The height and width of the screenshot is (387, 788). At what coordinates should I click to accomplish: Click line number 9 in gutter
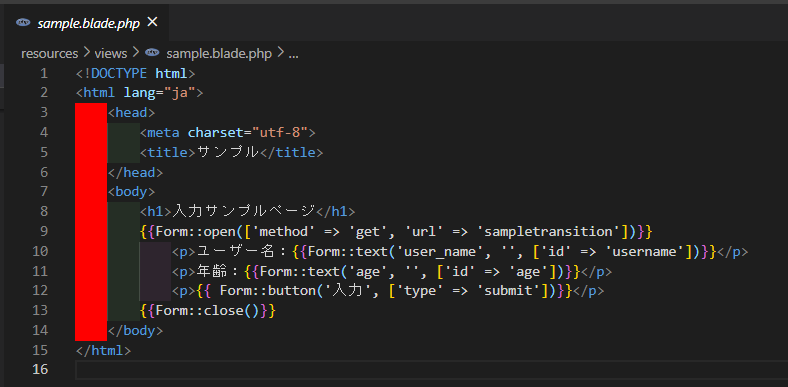(x=44, y=231)
